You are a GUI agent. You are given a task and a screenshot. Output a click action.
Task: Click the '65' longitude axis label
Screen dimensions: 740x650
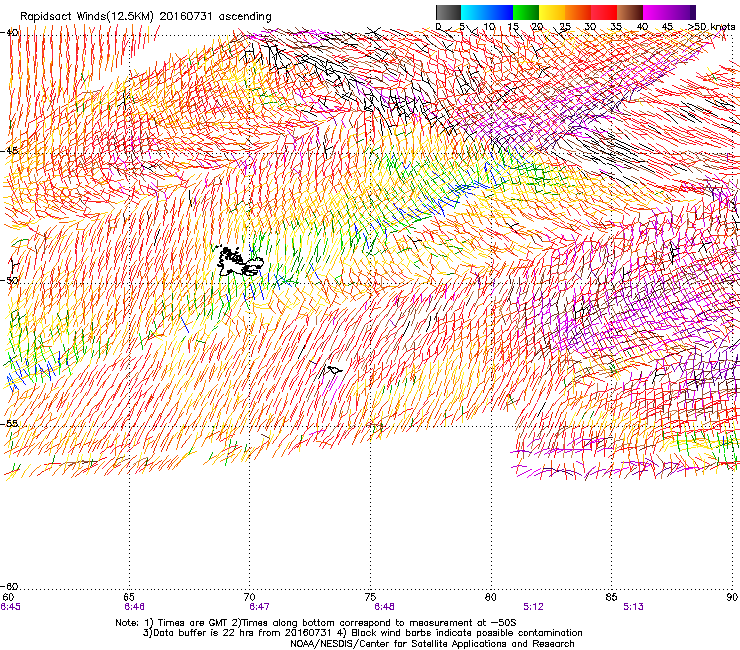[129, 597]
